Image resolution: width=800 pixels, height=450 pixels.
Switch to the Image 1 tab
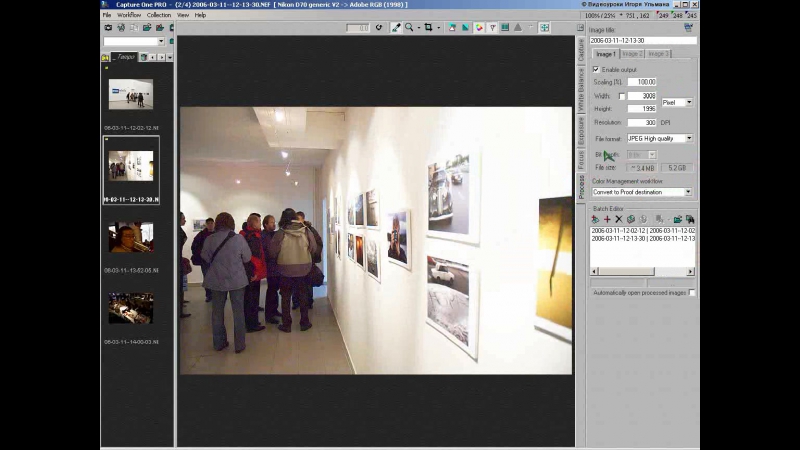606,54
